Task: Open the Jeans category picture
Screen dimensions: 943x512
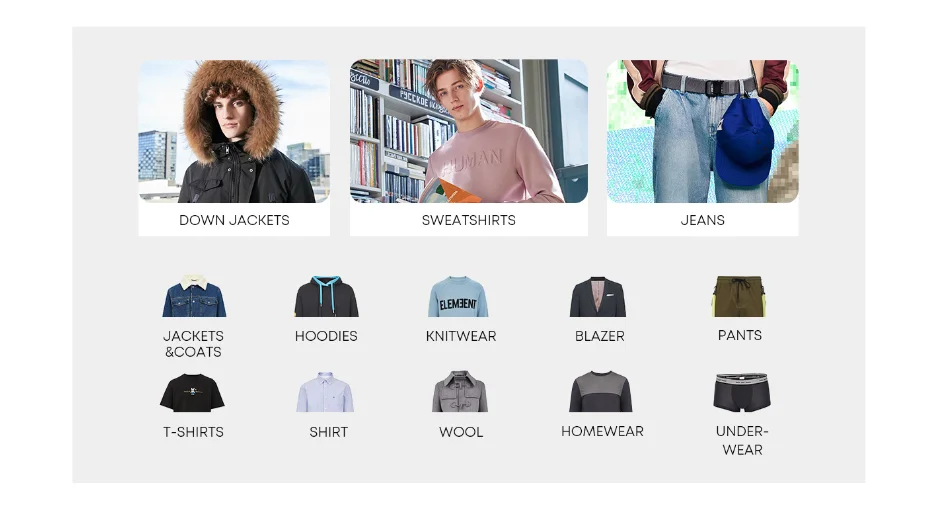Action: (x=702, y=131)
